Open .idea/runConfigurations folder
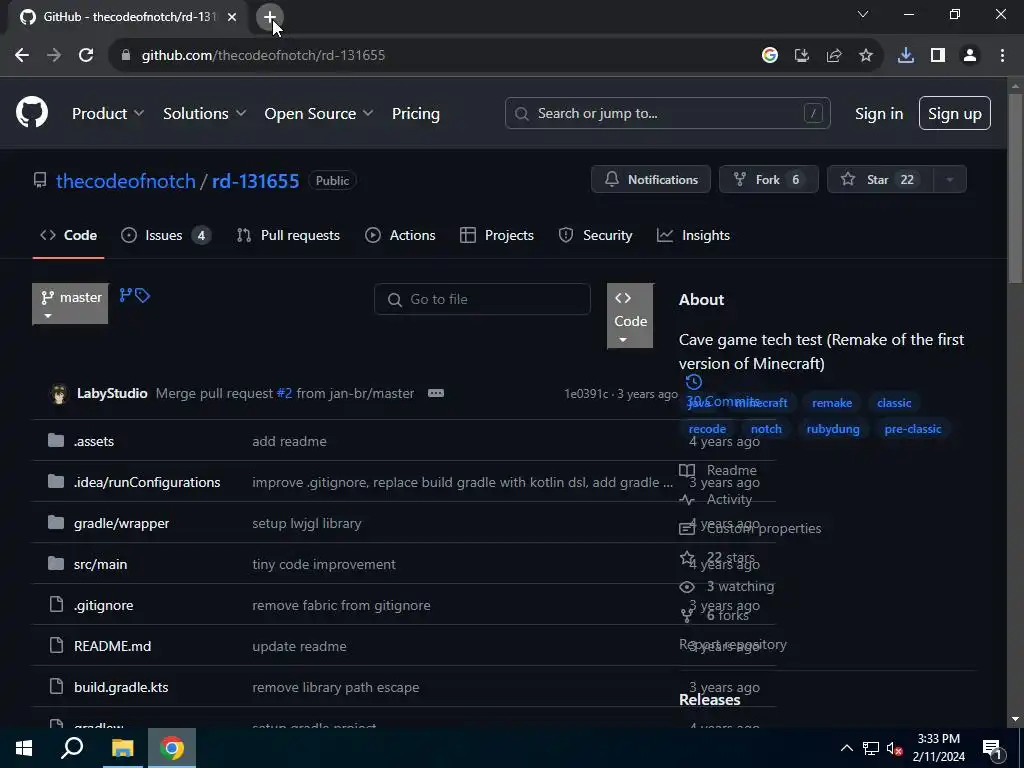This screenshot has width=1024, height=768. (147, 483)
